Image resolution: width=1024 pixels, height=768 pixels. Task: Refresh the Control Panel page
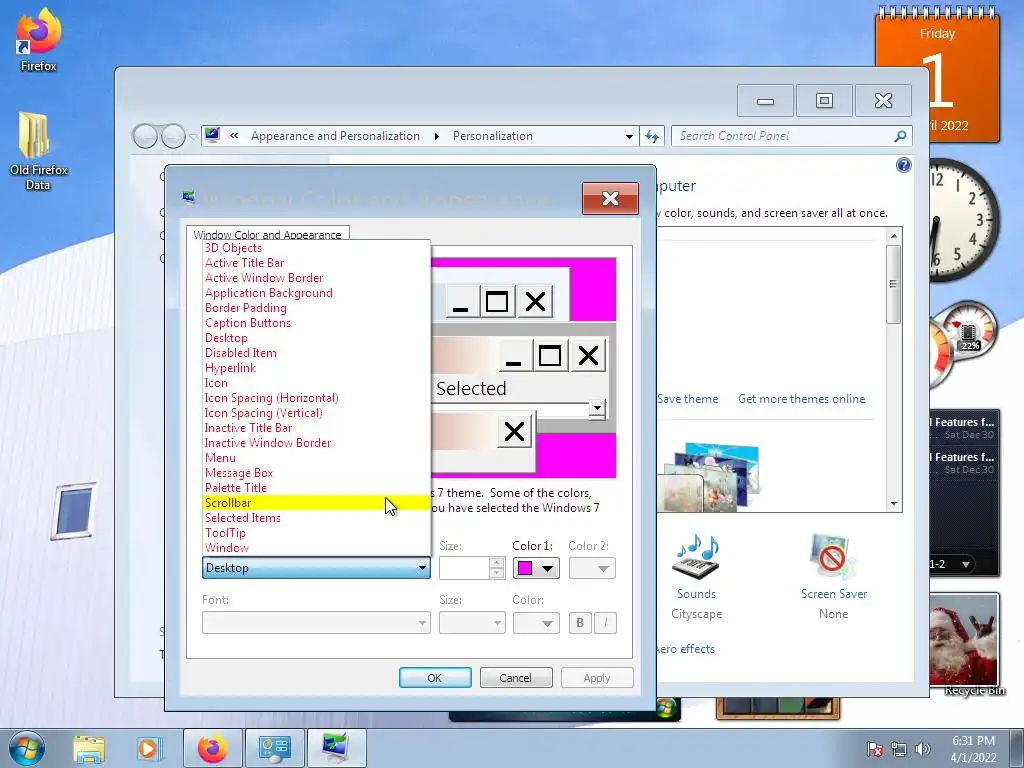(x=652, y=136)
